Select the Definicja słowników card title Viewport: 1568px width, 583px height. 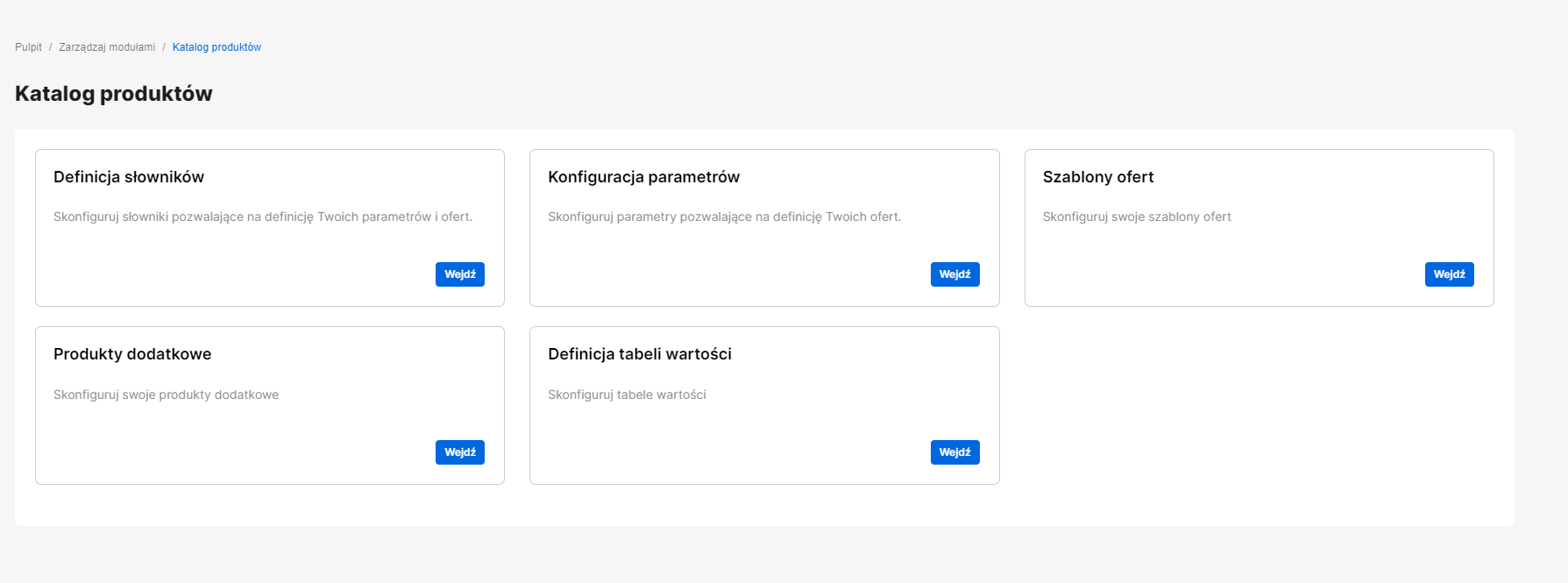(x=129, y=177)
